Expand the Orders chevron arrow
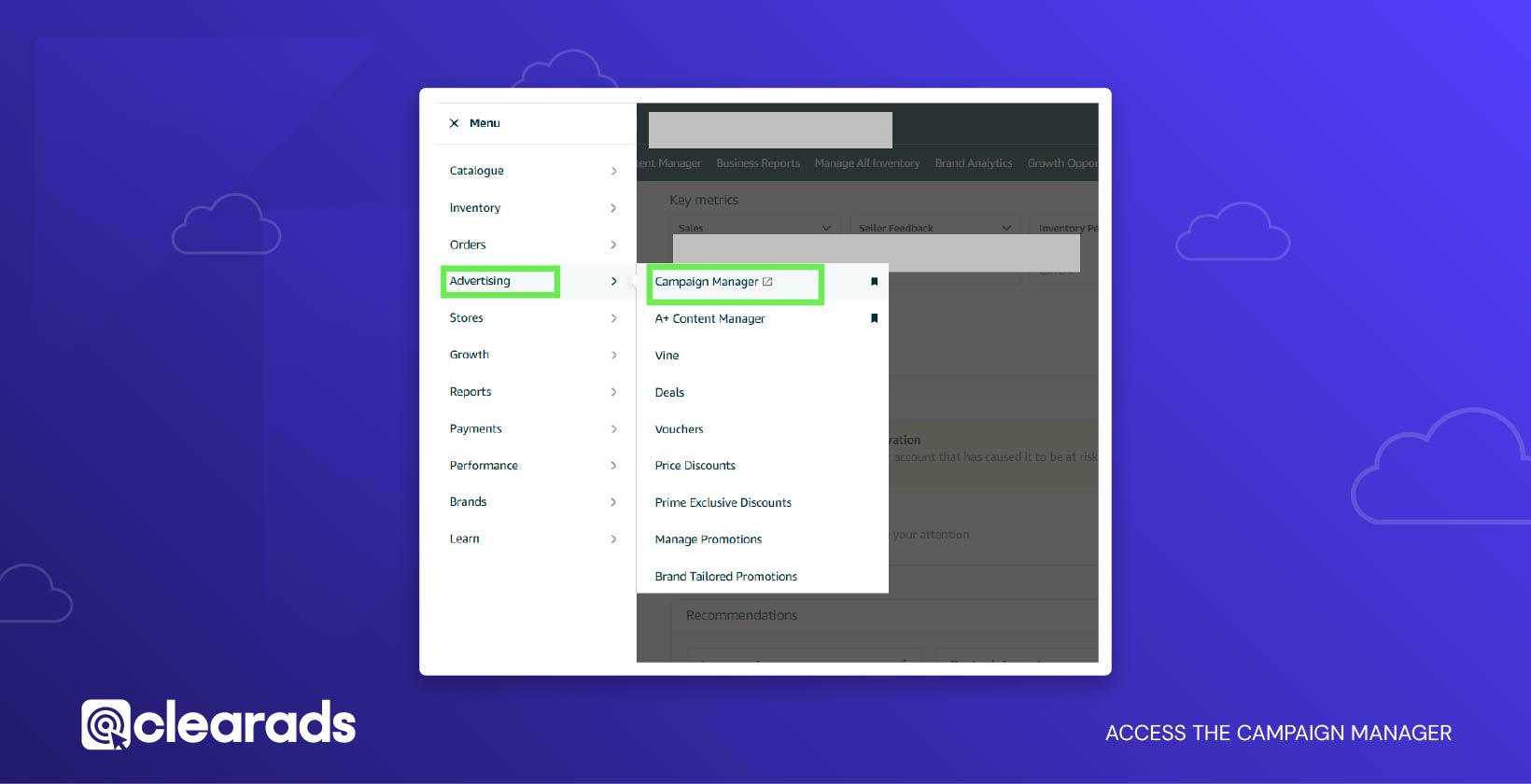This screenshot has height=784, width=1531. point(613,245)
